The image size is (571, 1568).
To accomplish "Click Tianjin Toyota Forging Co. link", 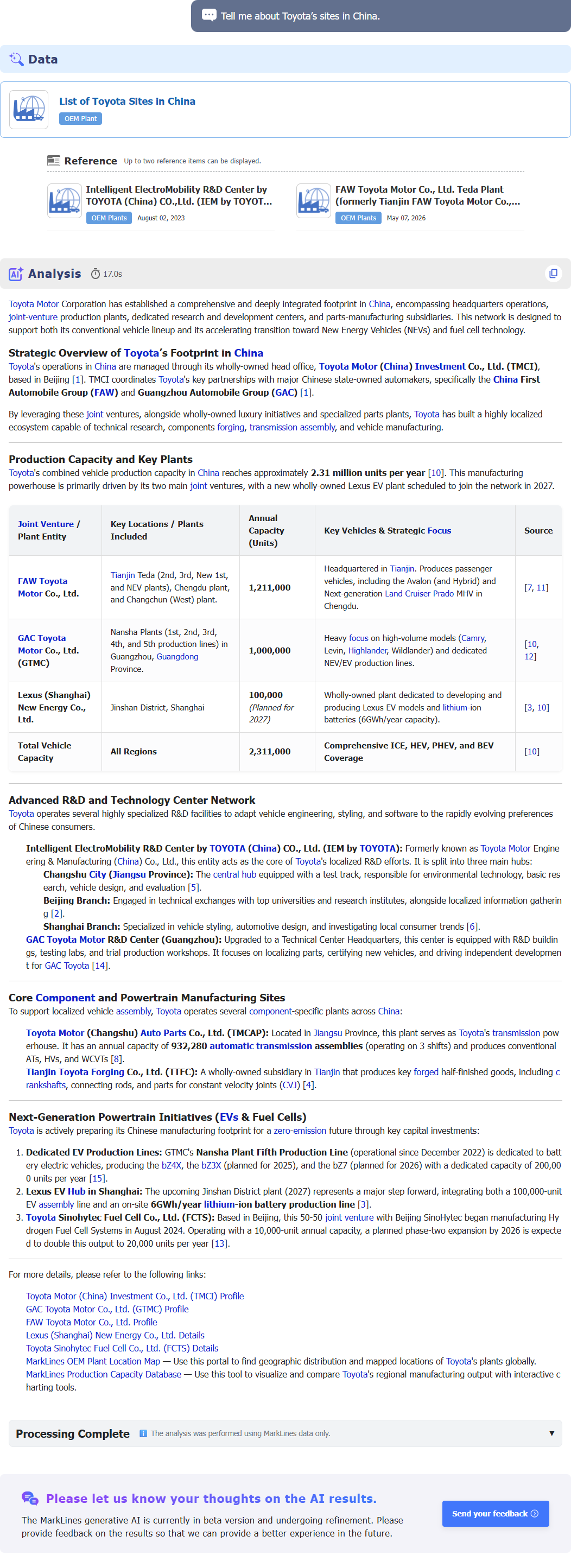I will 75,1072.
